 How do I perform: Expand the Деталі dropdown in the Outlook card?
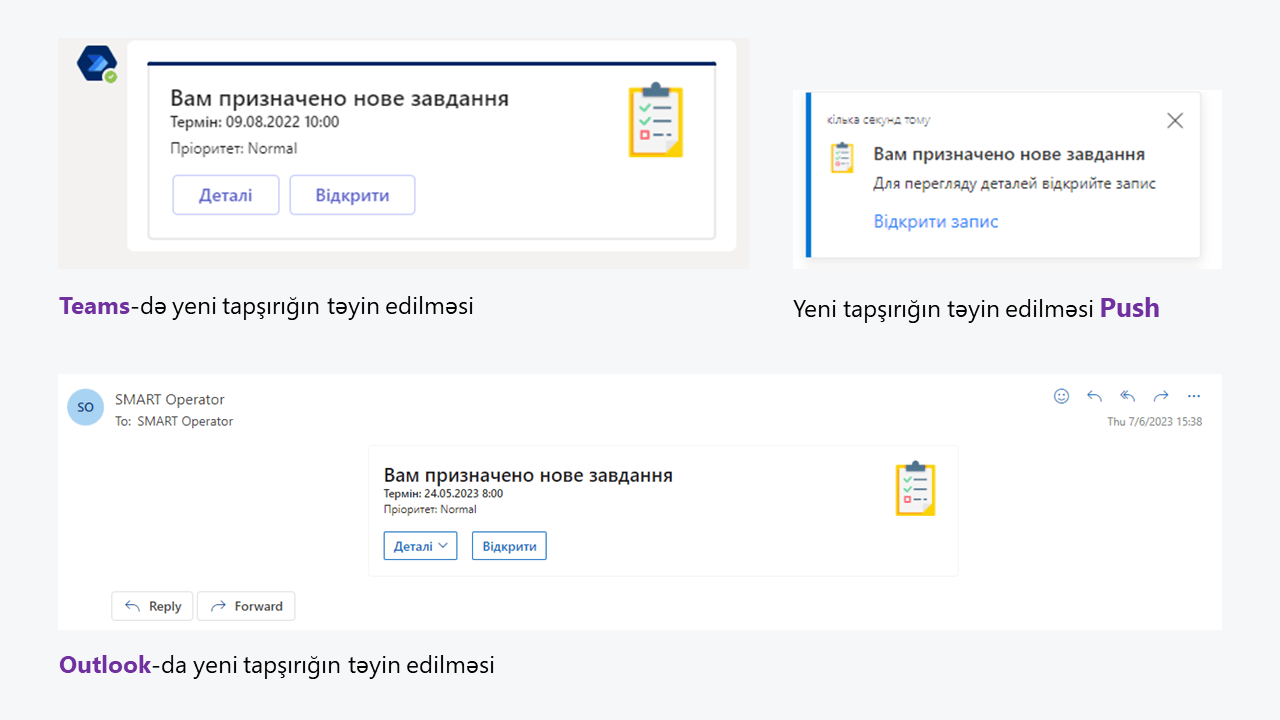[420, 546]
